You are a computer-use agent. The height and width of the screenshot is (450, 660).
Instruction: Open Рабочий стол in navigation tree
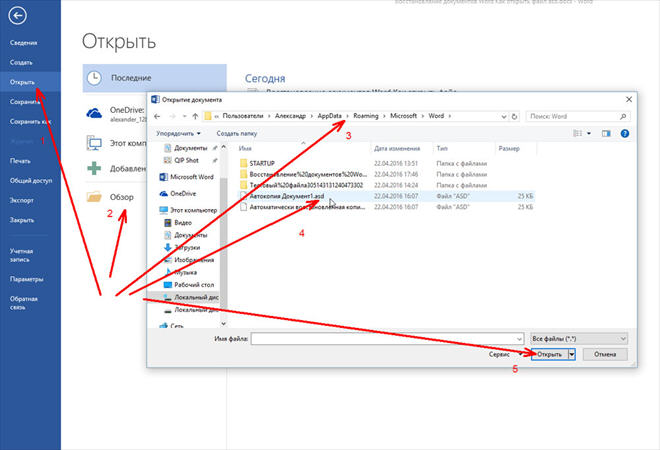[x=194, y=285]
